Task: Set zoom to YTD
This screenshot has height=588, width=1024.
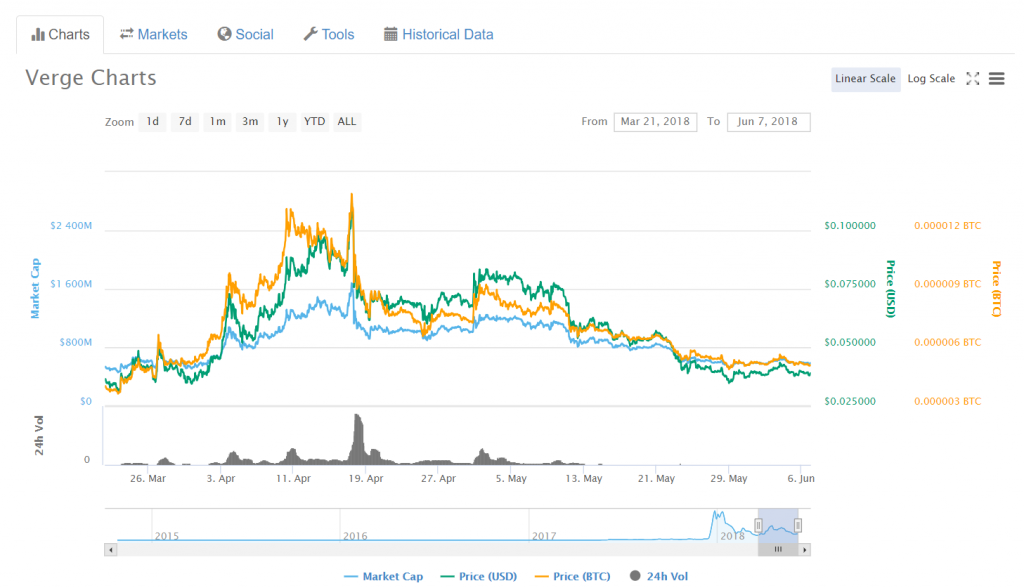Action: click(x=314, y=122)
